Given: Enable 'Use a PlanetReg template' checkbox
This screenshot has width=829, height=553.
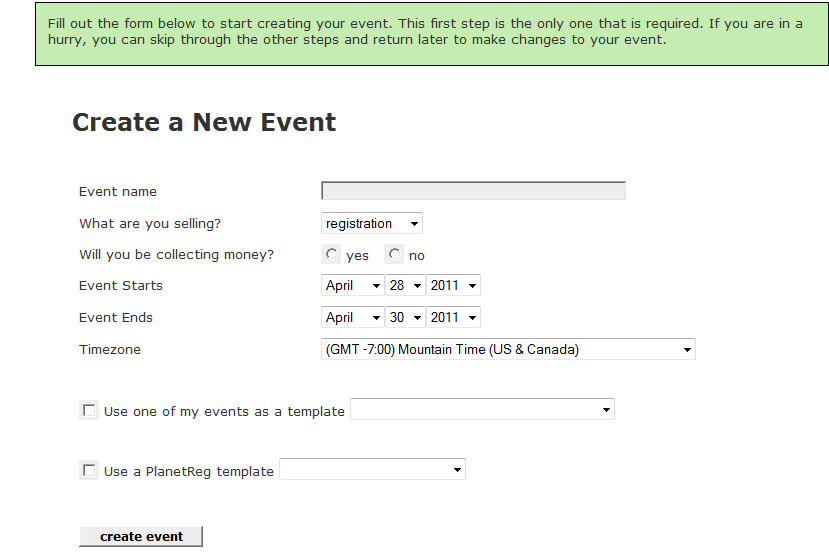Looking at the screenshot, I should (89, 470).
